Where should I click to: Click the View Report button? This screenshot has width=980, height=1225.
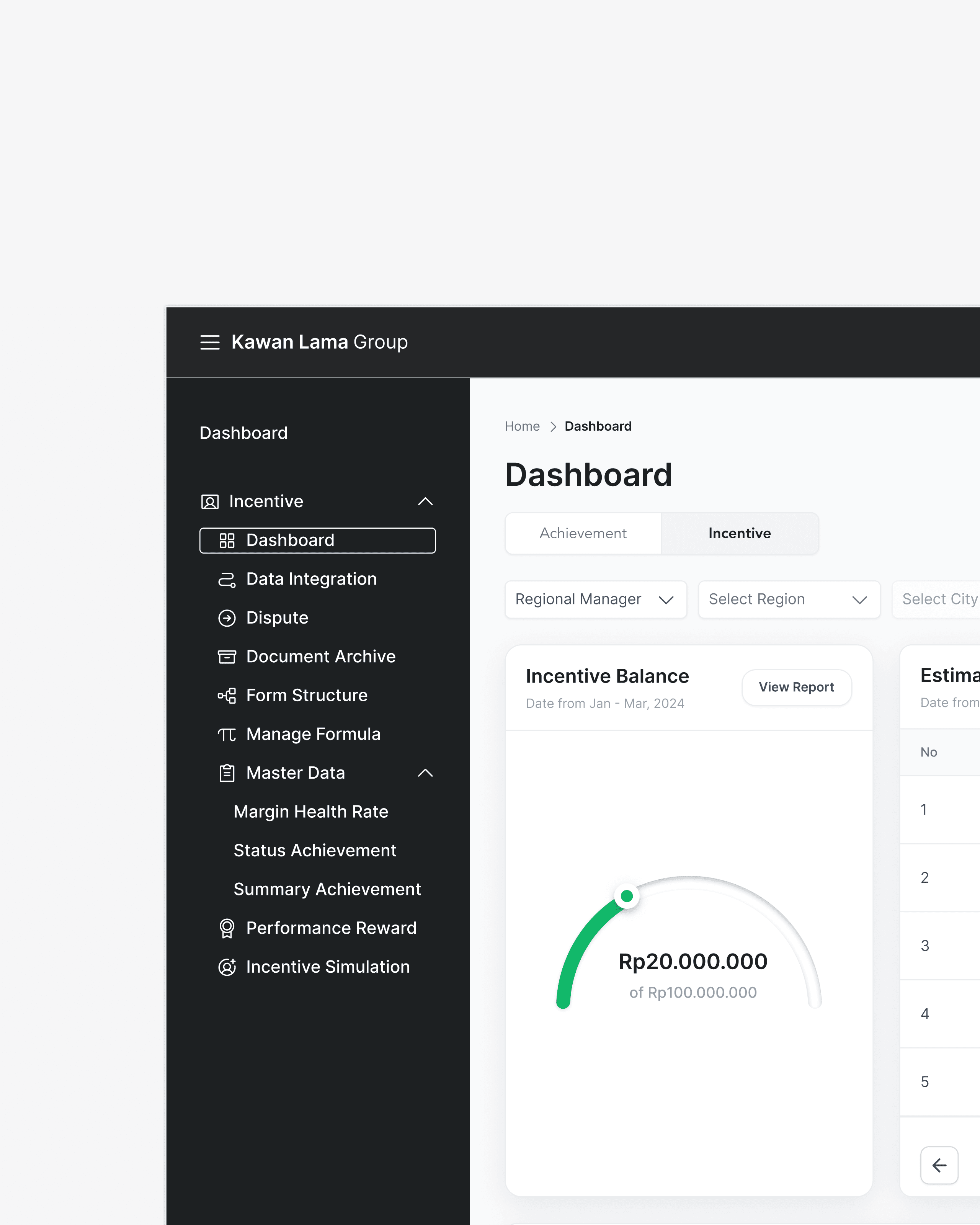pos(797,688)
